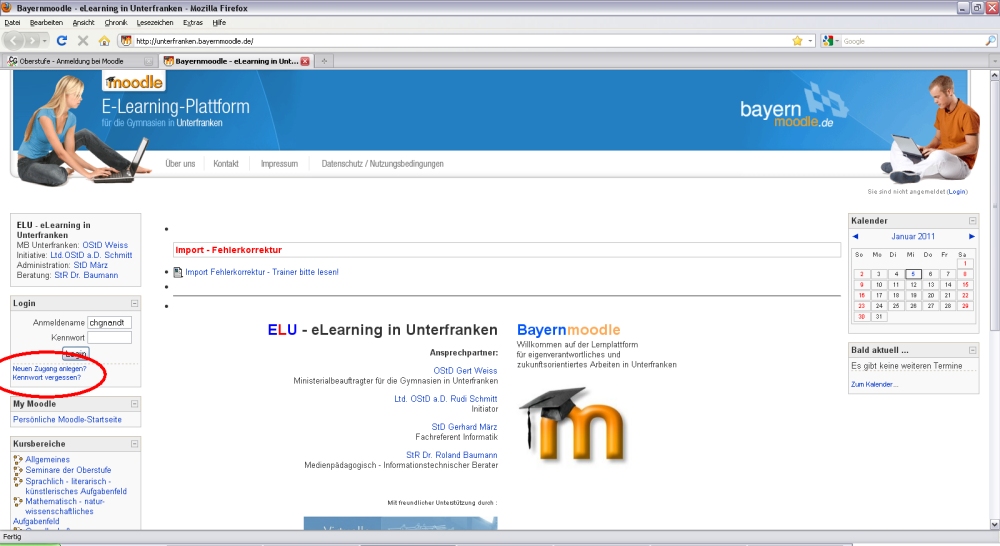This screenshot has height=546, width=1000.
Task: Collapse the My Moodle block
Action: coord(135,404)
